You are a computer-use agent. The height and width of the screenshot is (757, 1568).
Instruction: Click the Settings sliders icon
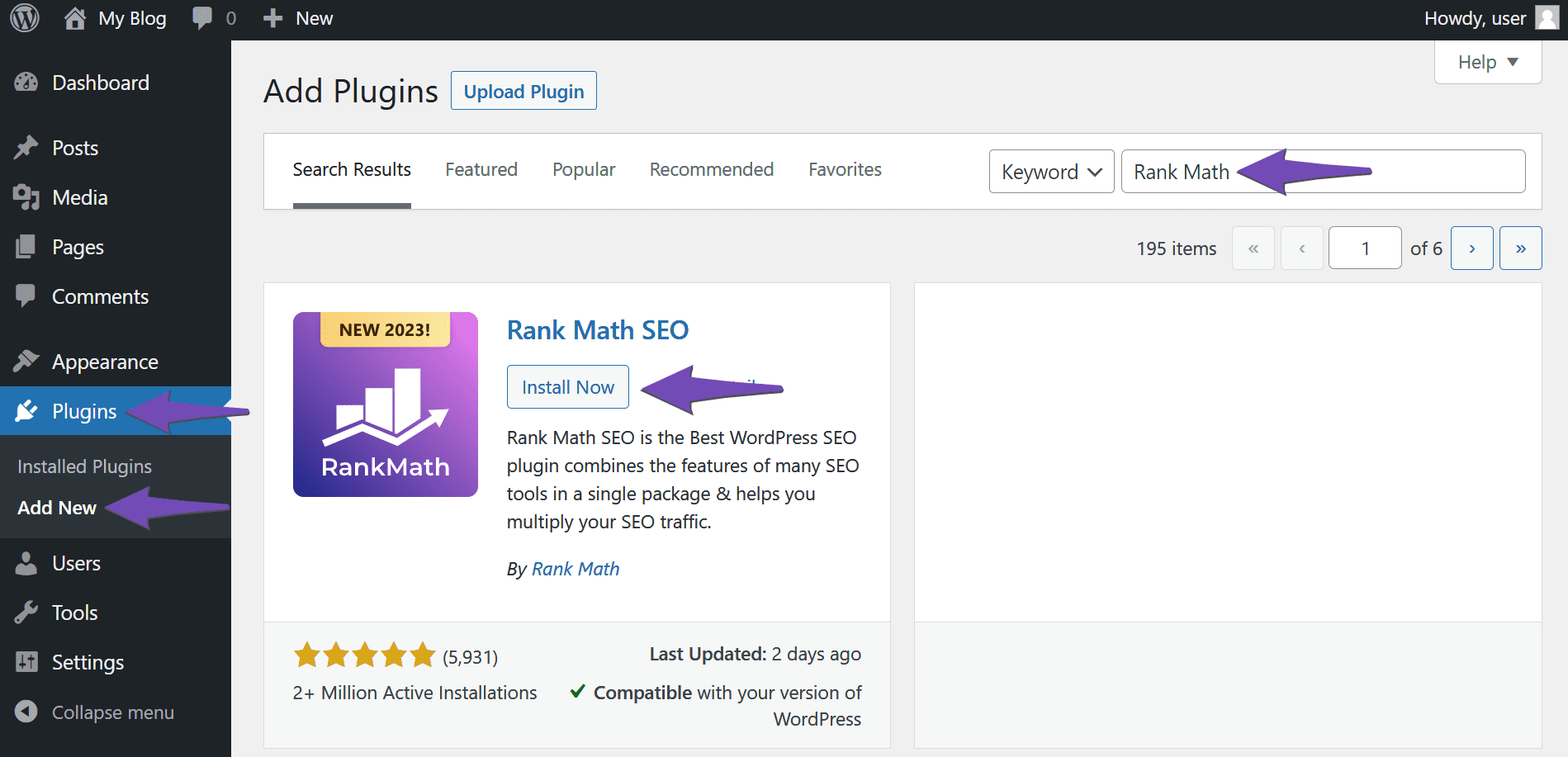tap(26, 661)
